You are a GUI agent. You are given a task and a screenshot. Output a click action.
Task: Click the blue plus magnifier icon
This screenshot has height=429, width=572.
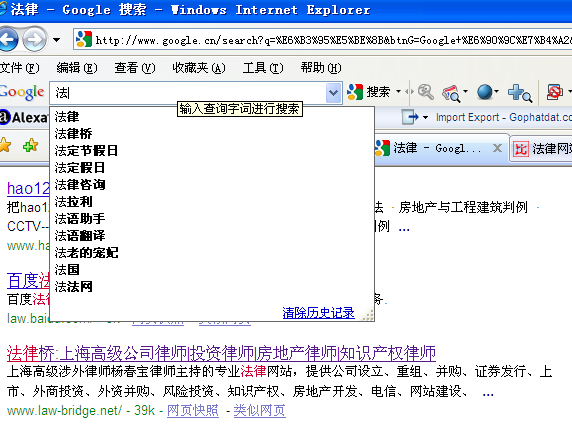coord(519,93)
